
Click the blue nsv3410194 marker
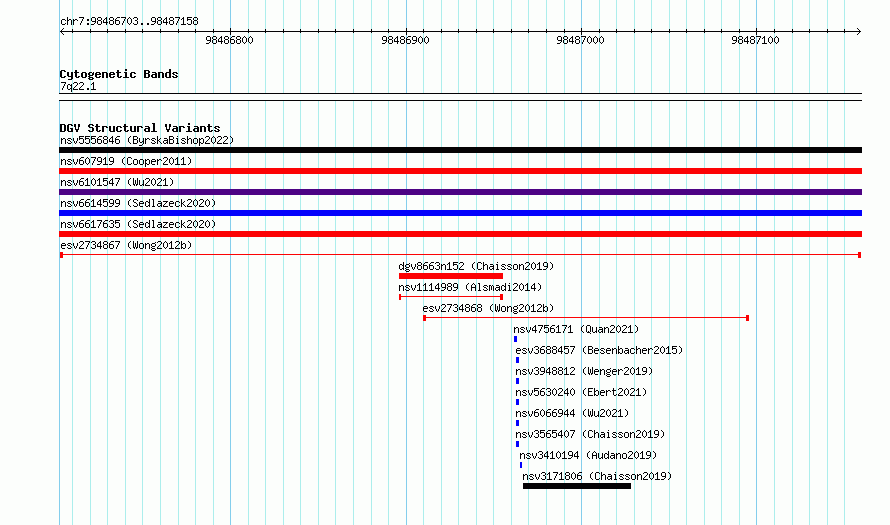click(520, 465)
